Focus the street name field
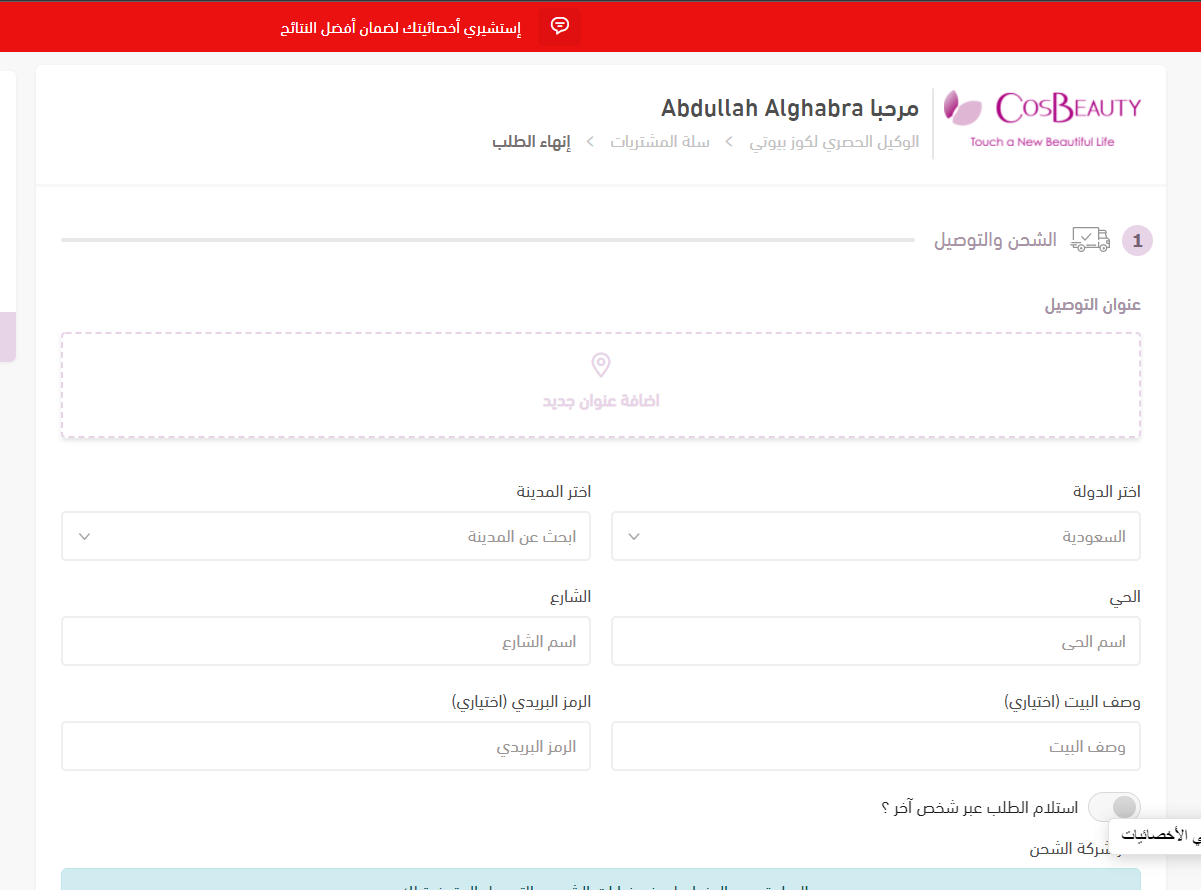1201x890 pixels. pos(325,642)
